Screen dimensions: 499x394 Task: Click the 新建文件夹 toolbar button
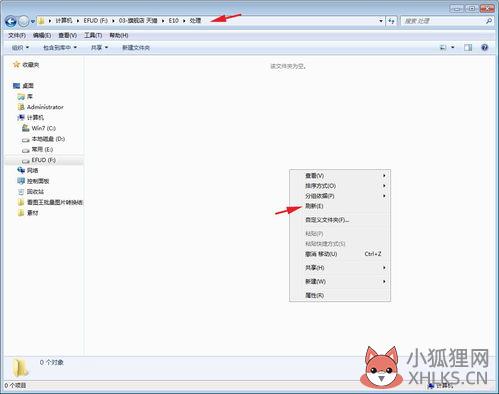(136, 48)
